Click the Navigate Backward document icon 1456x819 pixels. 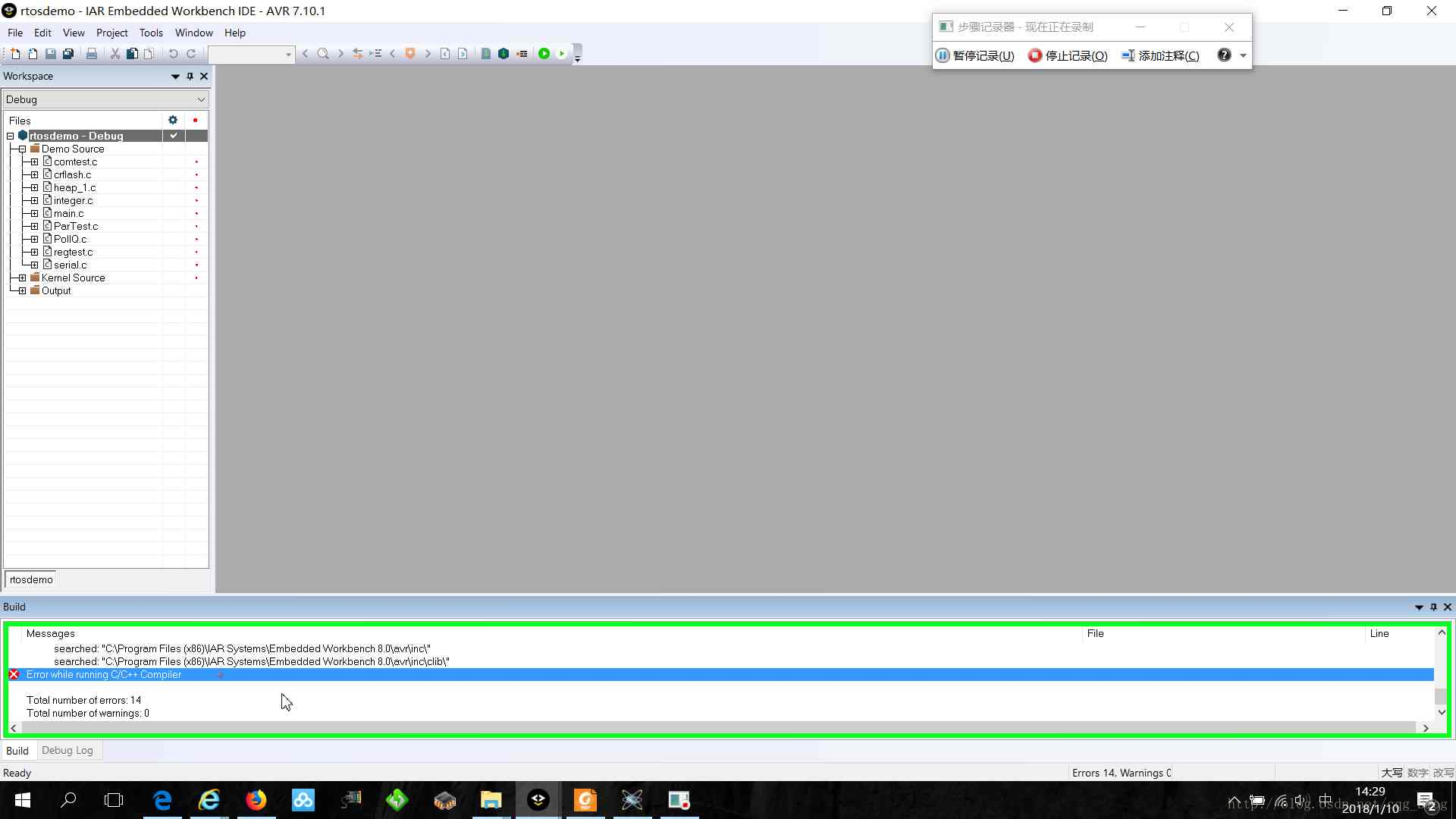[x=445, y=54]
